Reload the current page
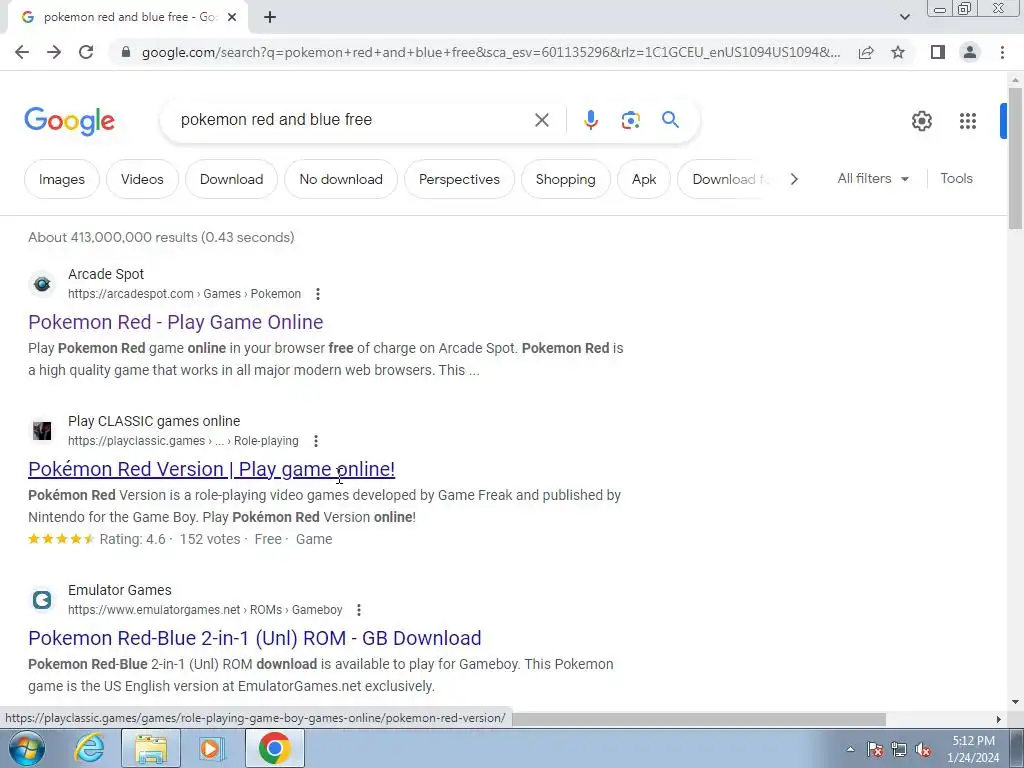 (86, 52)
